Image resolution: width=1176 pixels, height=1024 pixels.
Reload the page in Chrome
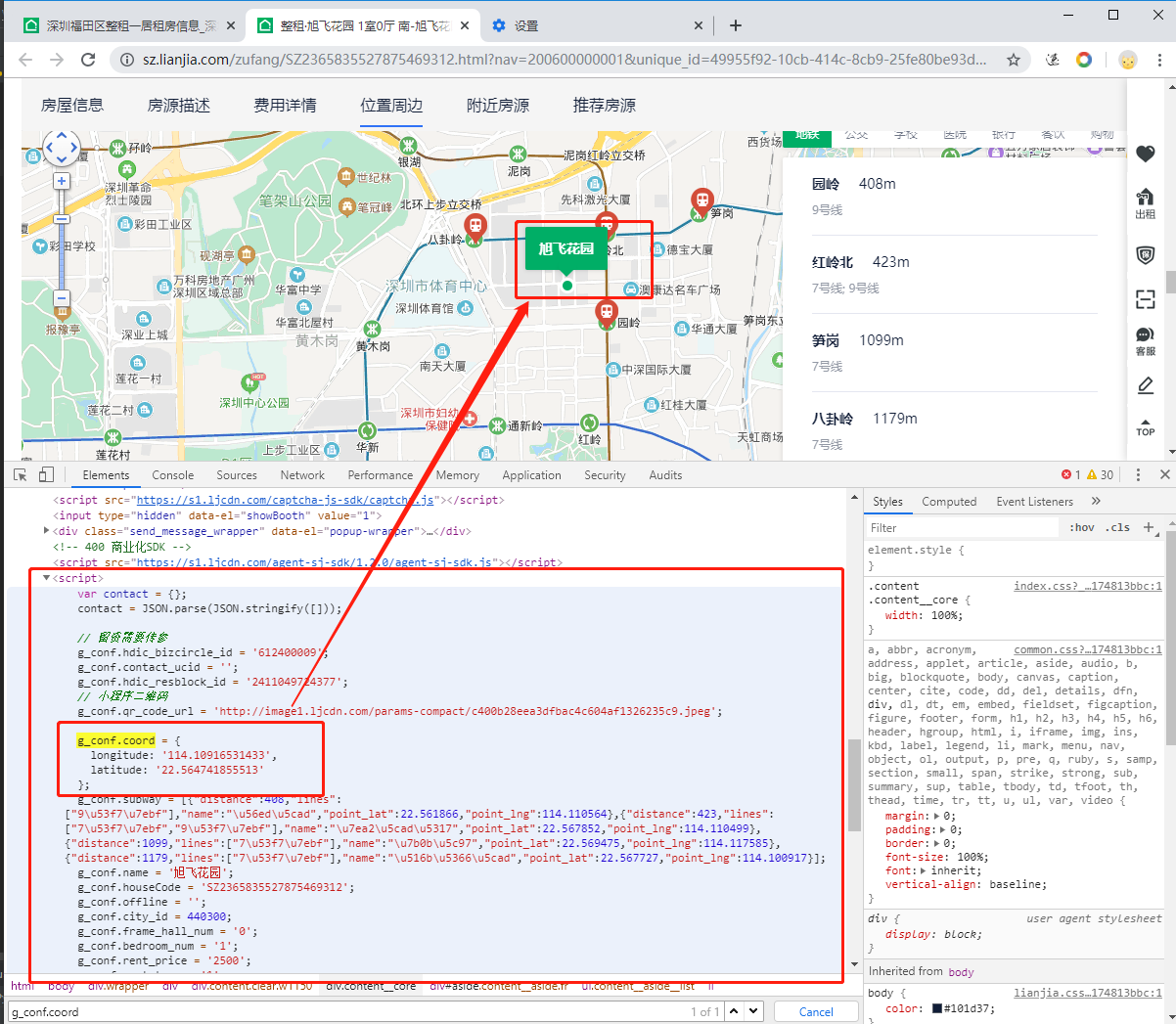(88, 60)
